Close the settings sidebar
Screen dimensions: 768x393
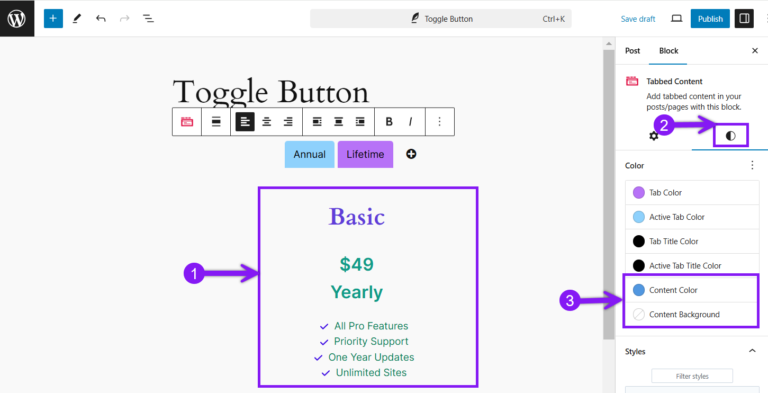tap(755, 50)
